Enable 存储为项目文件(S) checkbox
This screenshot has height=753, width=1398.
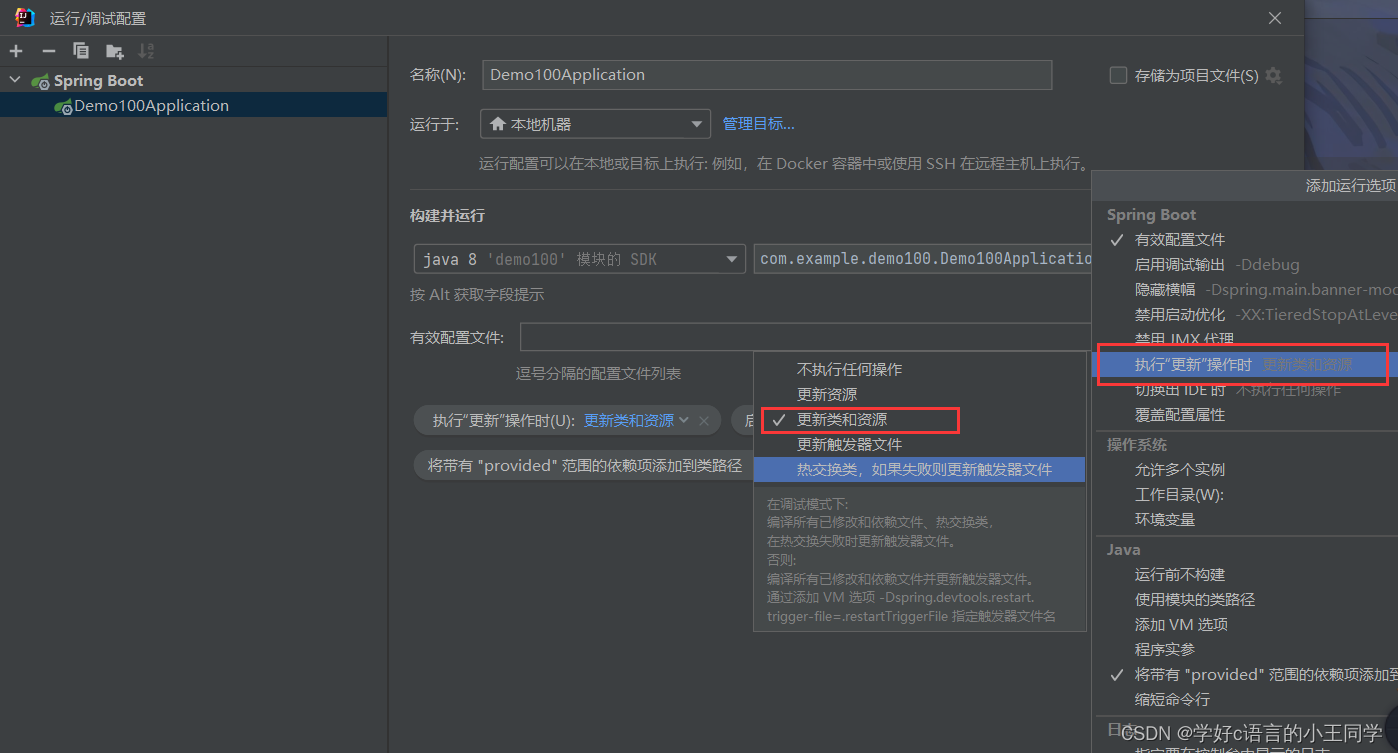tap(1118, 75)
